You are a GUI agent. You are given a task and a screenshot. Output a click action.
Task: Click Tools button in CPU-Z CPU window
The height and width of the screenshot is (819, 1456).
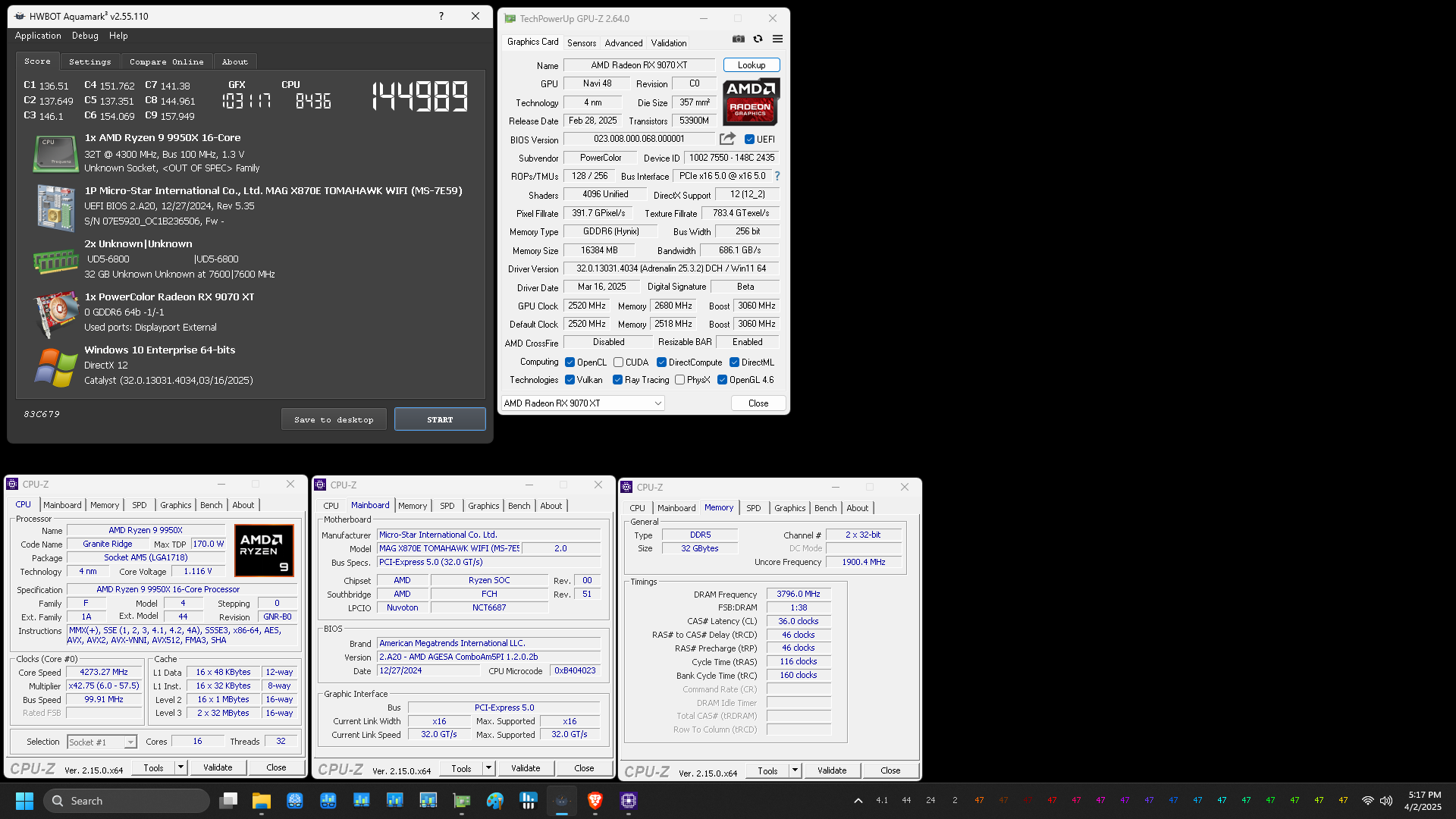pyautogui.click(x=153, y=767)
